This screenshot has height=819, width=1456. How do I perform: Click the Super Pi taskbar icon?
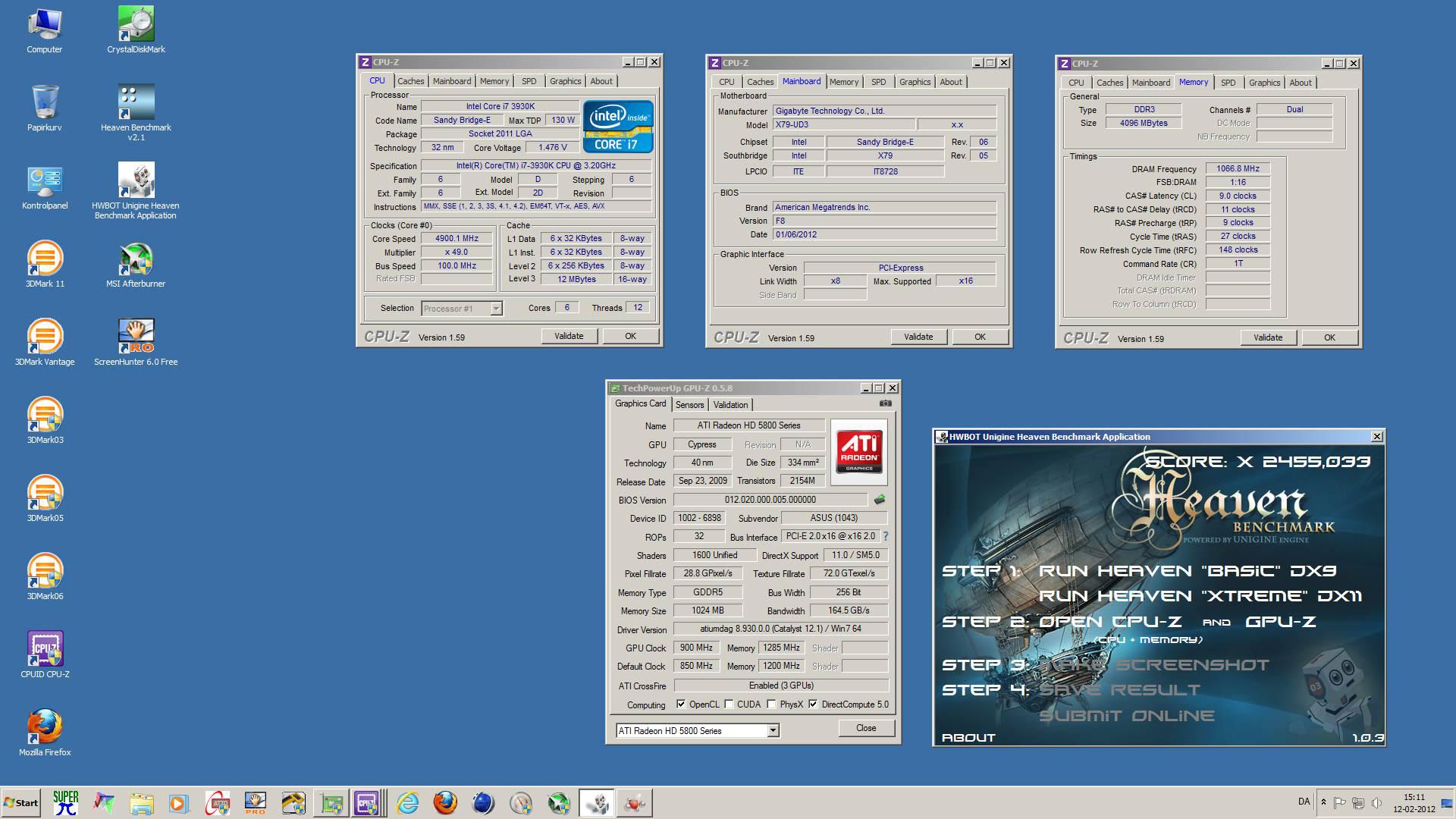(66, 802)
